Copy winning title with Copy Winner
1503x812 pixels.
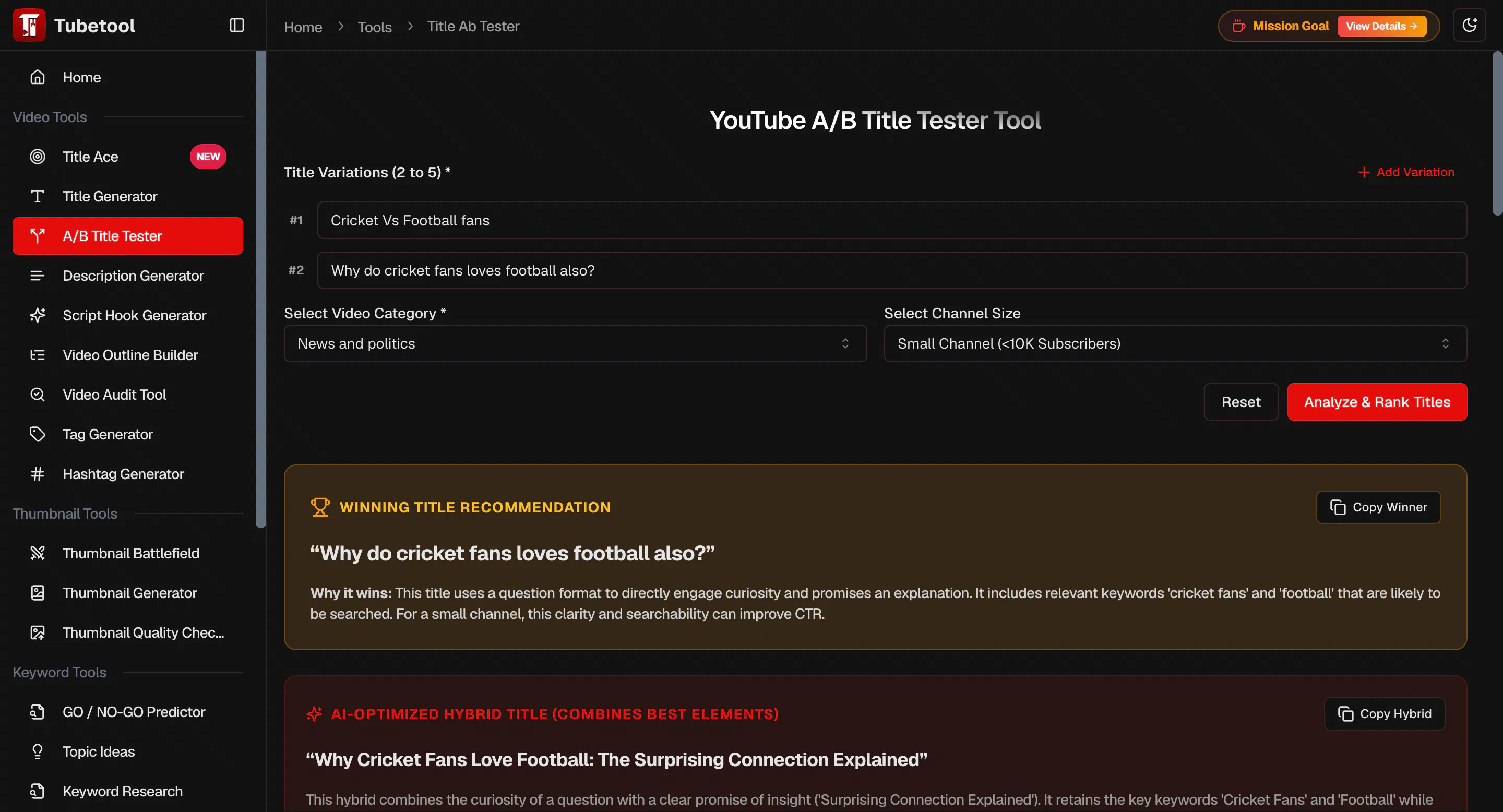coord(1378,507)
